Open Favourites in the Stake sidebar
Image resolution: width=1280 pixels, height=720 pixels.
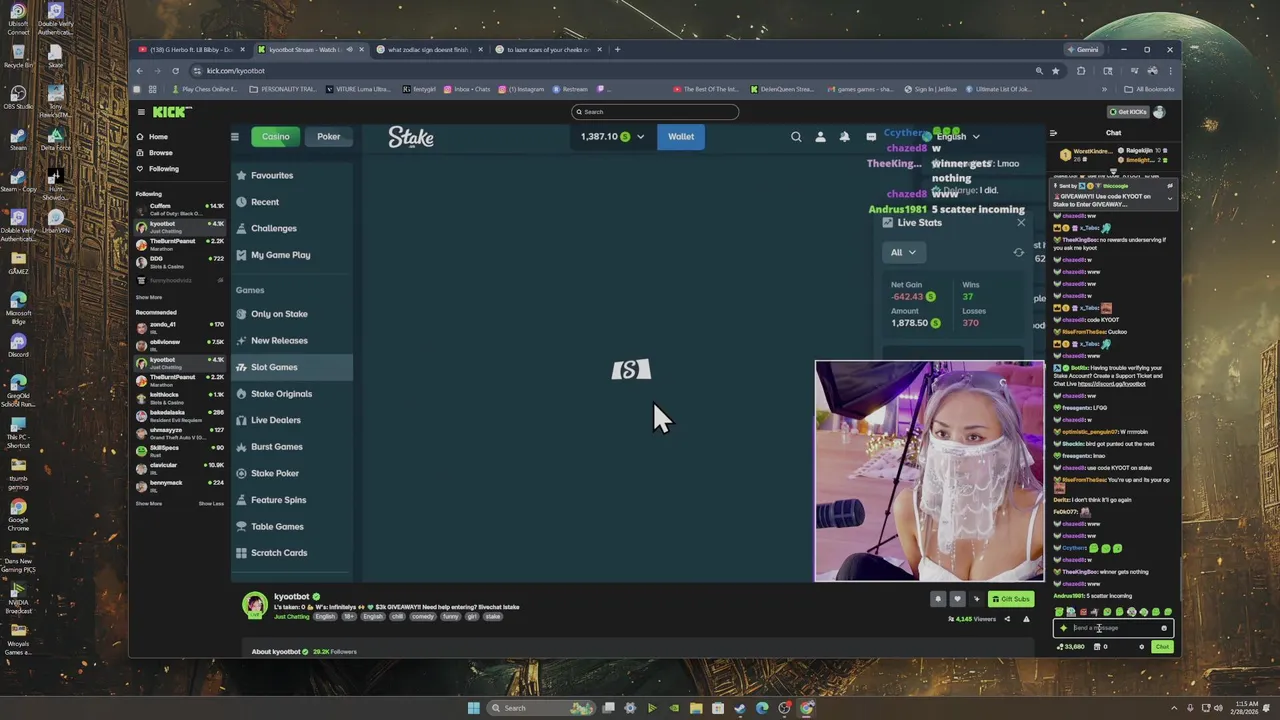[x=292, y=175]
